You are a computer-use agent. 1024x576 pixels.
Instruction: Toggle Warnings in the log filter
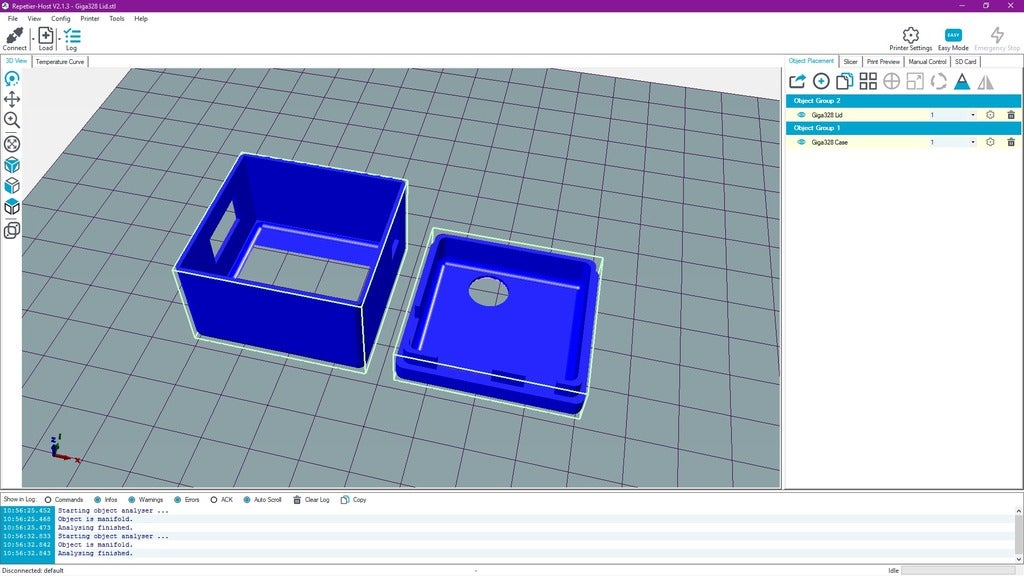145,500
